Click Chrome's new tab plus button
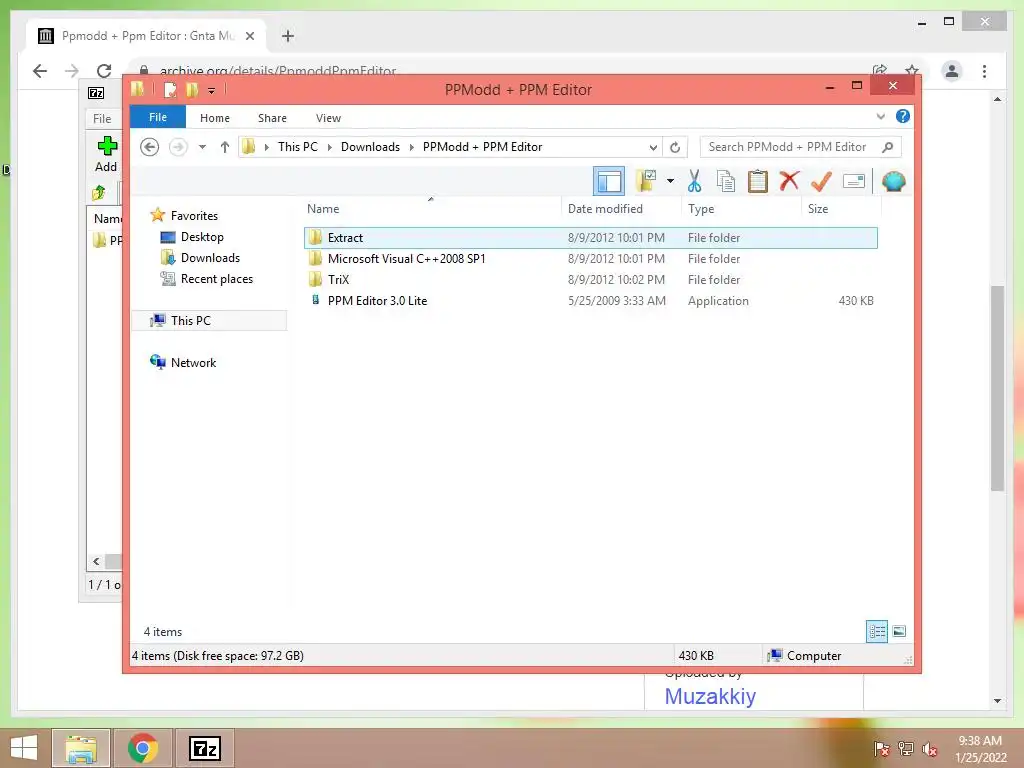1024x768 pixels. (x=288, y=36)
